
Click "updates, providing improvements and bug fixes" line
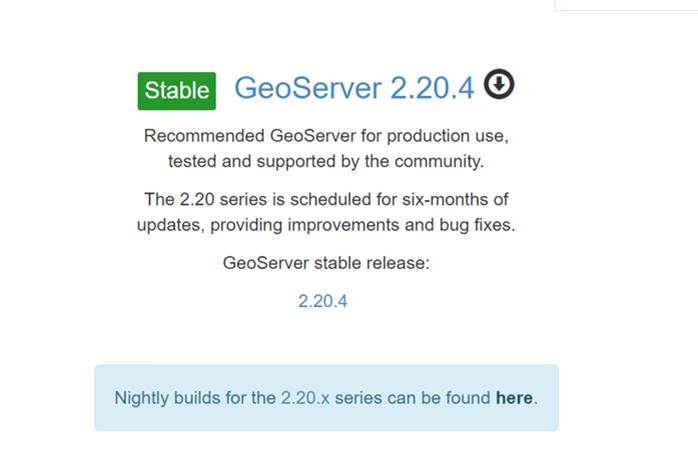pyautogui.click(x=326, y=225)
